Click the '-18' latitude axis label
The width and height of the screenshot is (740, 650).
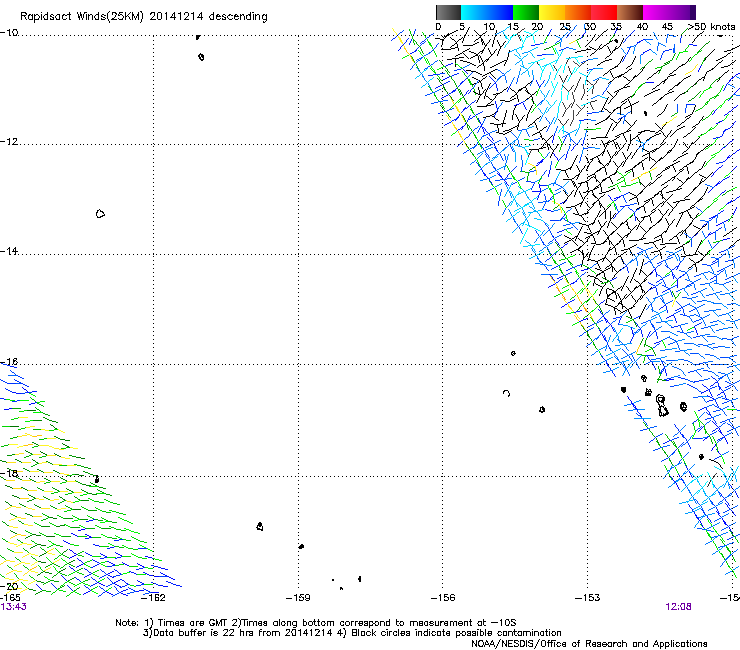[9, 473]
